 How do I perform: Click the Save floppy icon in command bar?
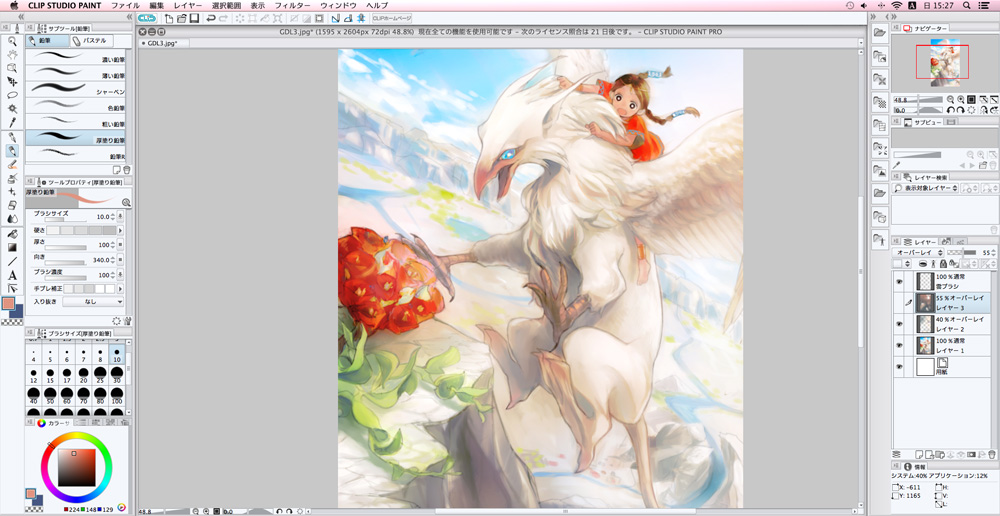[x=194, y=18]
